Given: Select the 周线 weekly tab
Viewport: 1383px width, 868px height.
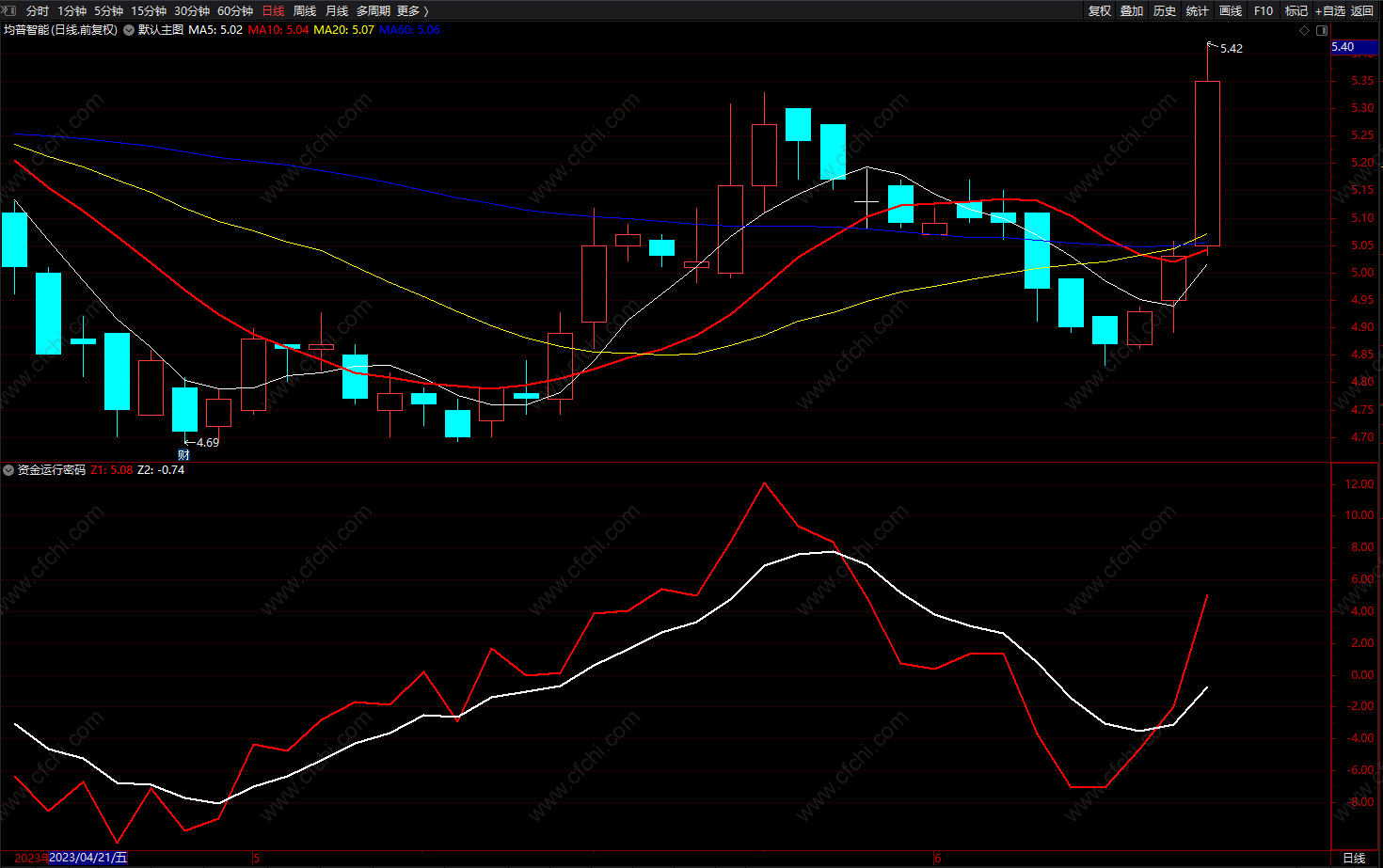Looking at the screenshot, I should click(x=305, y=11).
